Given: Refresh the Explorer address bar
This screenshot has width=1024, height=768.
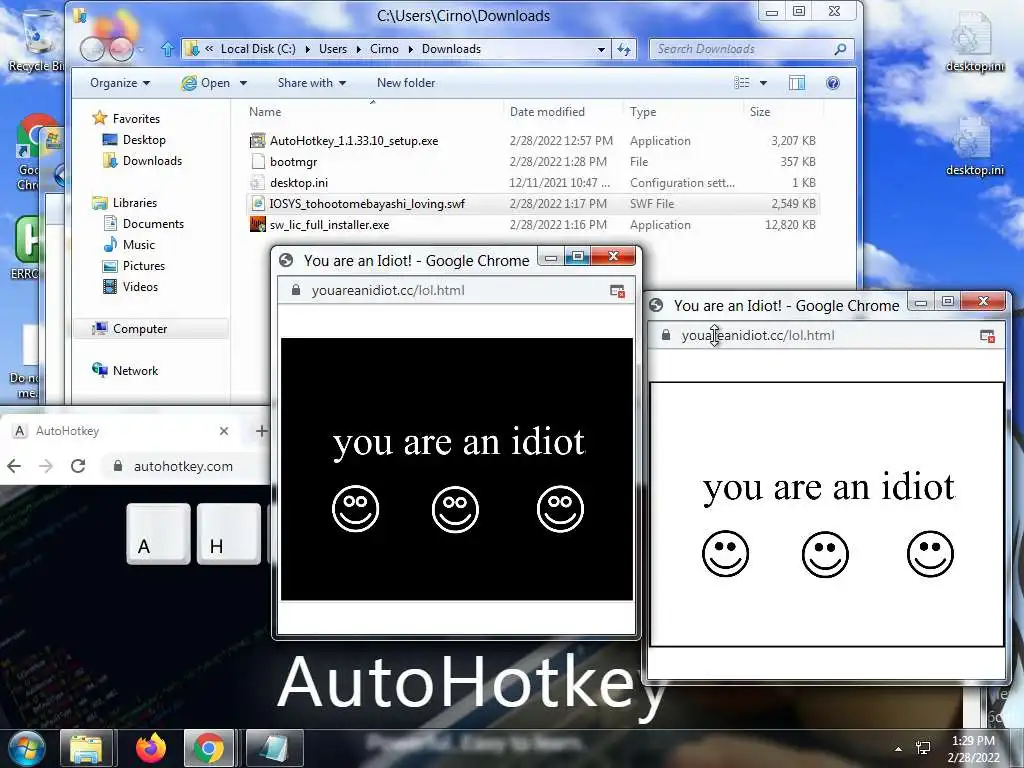Looking at the screenshot, I should pos(624,49).
